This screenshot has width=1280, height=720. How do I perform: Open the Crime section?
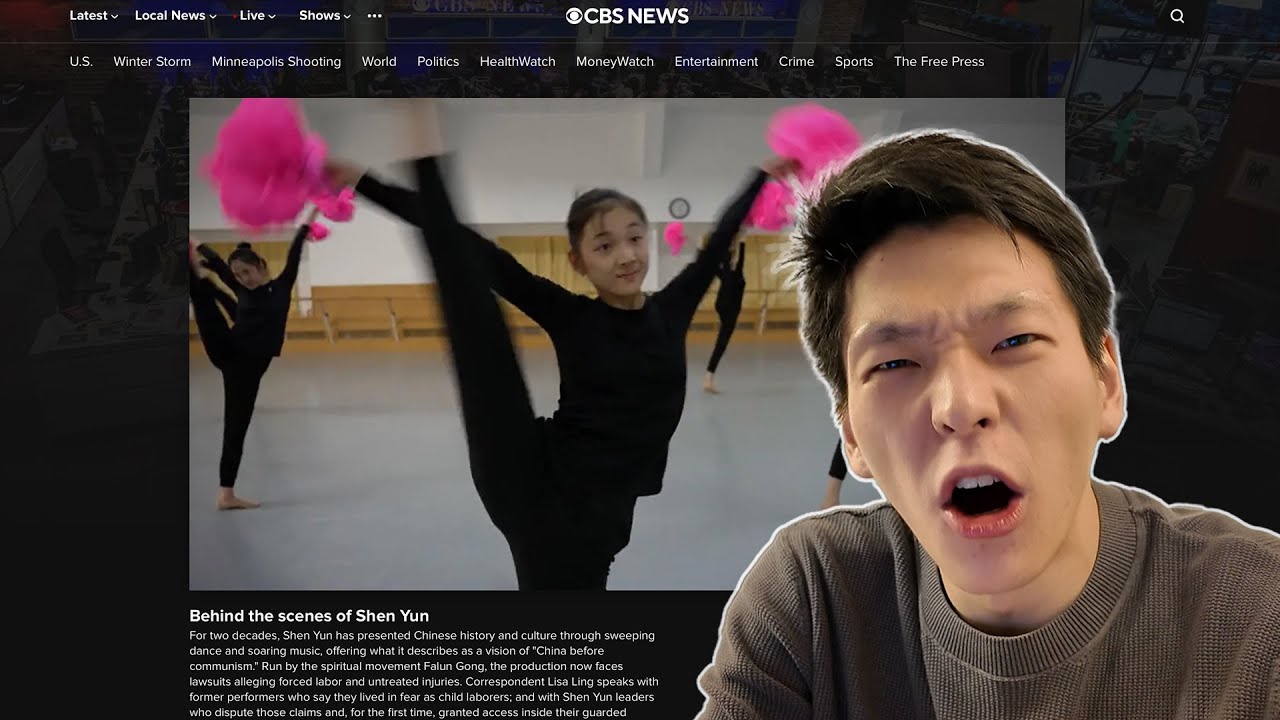coord(796,62)
